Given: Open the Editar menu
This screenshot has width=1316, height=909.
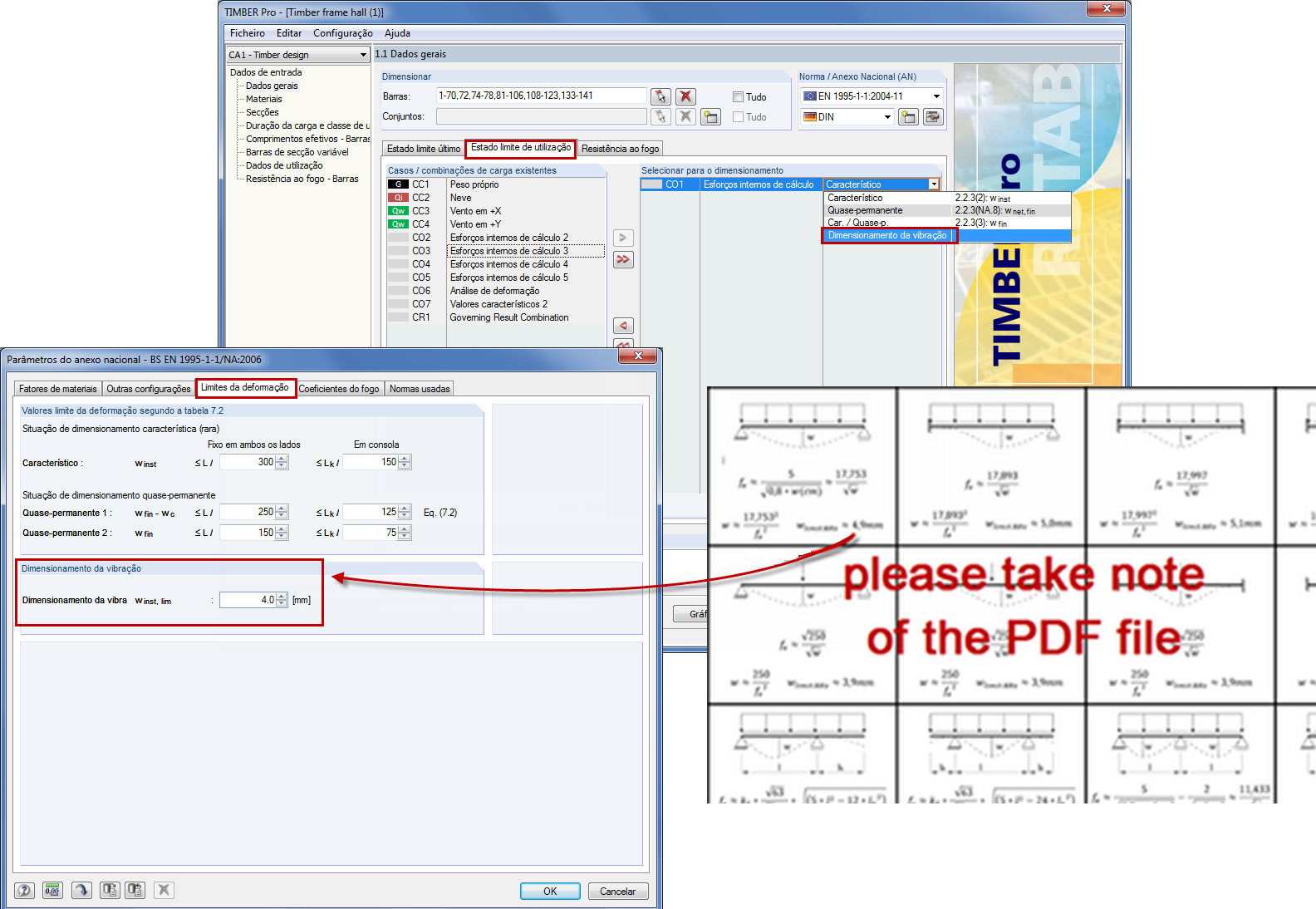Looking at the screenshot, I should tap(289, 33).
